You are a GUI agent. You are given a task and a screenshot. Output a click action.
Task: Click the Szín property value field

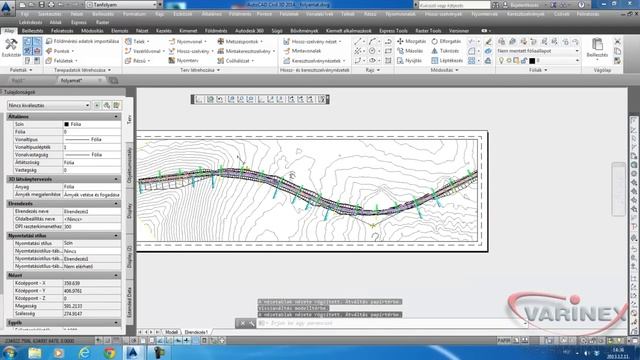[x=92, y=124]
